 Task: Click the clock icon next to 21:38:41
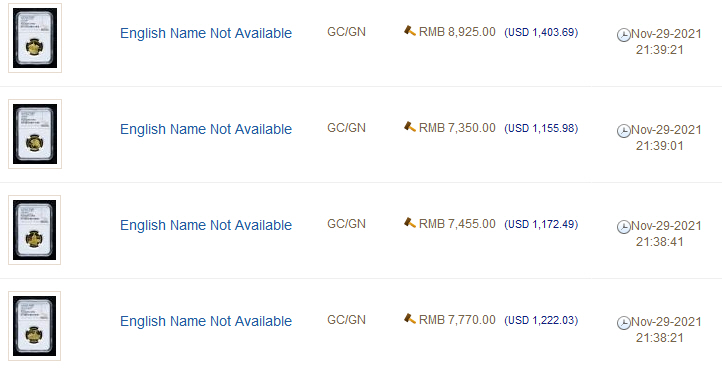click(623, 227)
